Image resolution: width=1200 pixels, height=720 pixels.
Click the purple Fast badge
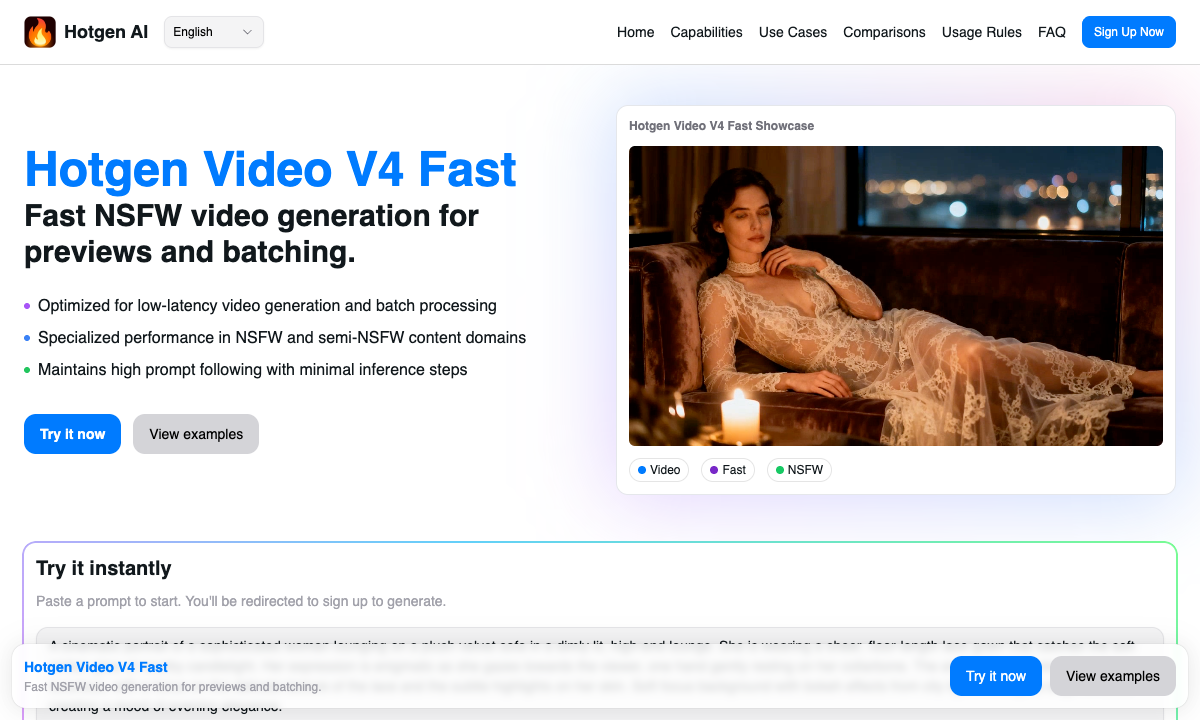728,470
